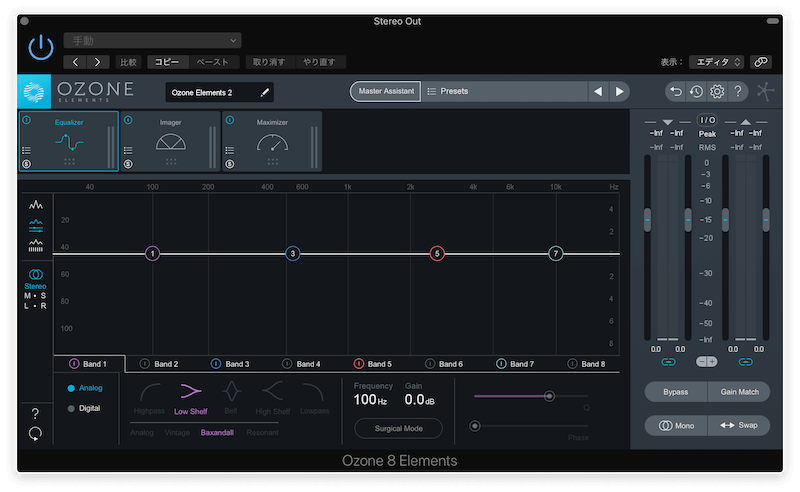The width and height of the screenshot is (800, 492).
Task: Open undo history clock icon
Action: 696,92
